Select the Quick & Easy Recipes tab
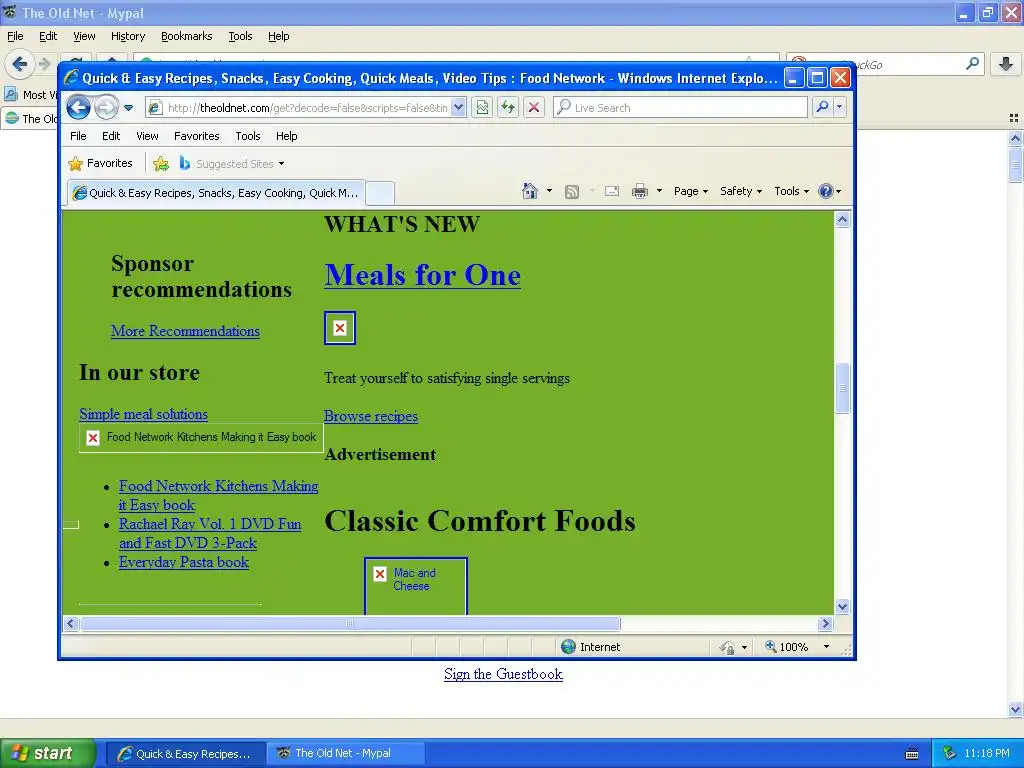The height and width of the screenshot is (768, 1024). coord(216,193)
